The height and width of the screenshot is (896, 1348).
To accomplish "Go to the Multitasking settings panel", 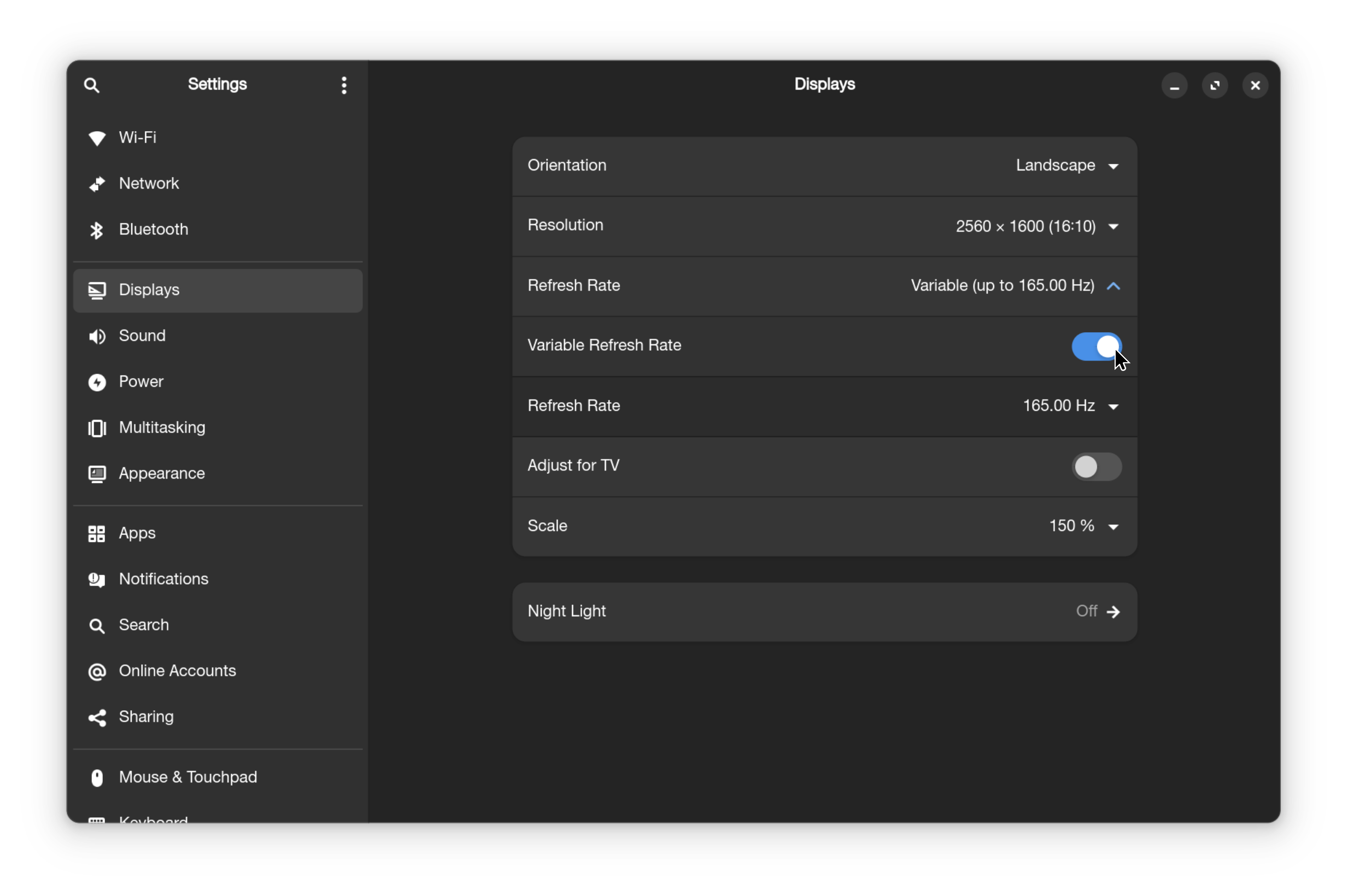I will 162,427.
